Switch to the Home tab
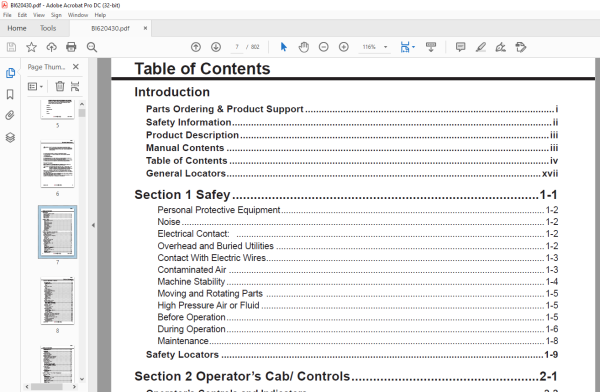600x392 pixels. tap(17, 28)
